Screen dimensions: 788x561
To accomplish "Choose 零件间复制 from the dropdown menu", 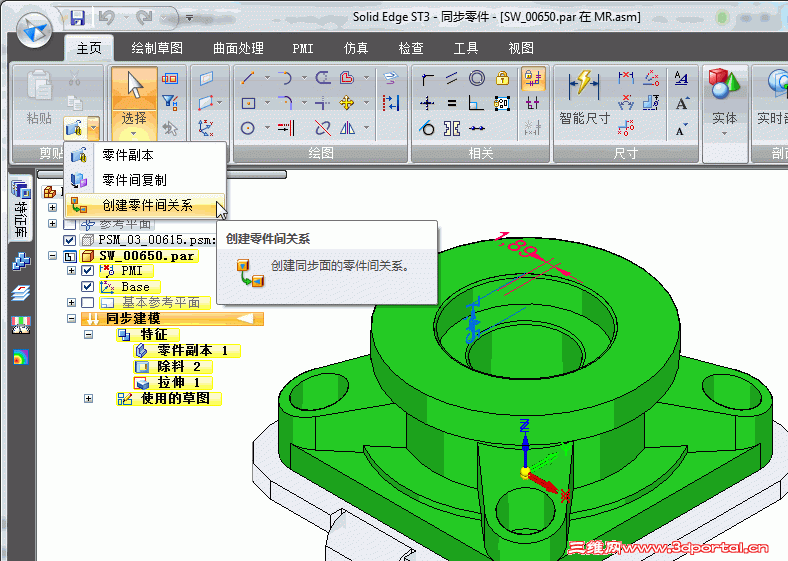I will 145,180.
